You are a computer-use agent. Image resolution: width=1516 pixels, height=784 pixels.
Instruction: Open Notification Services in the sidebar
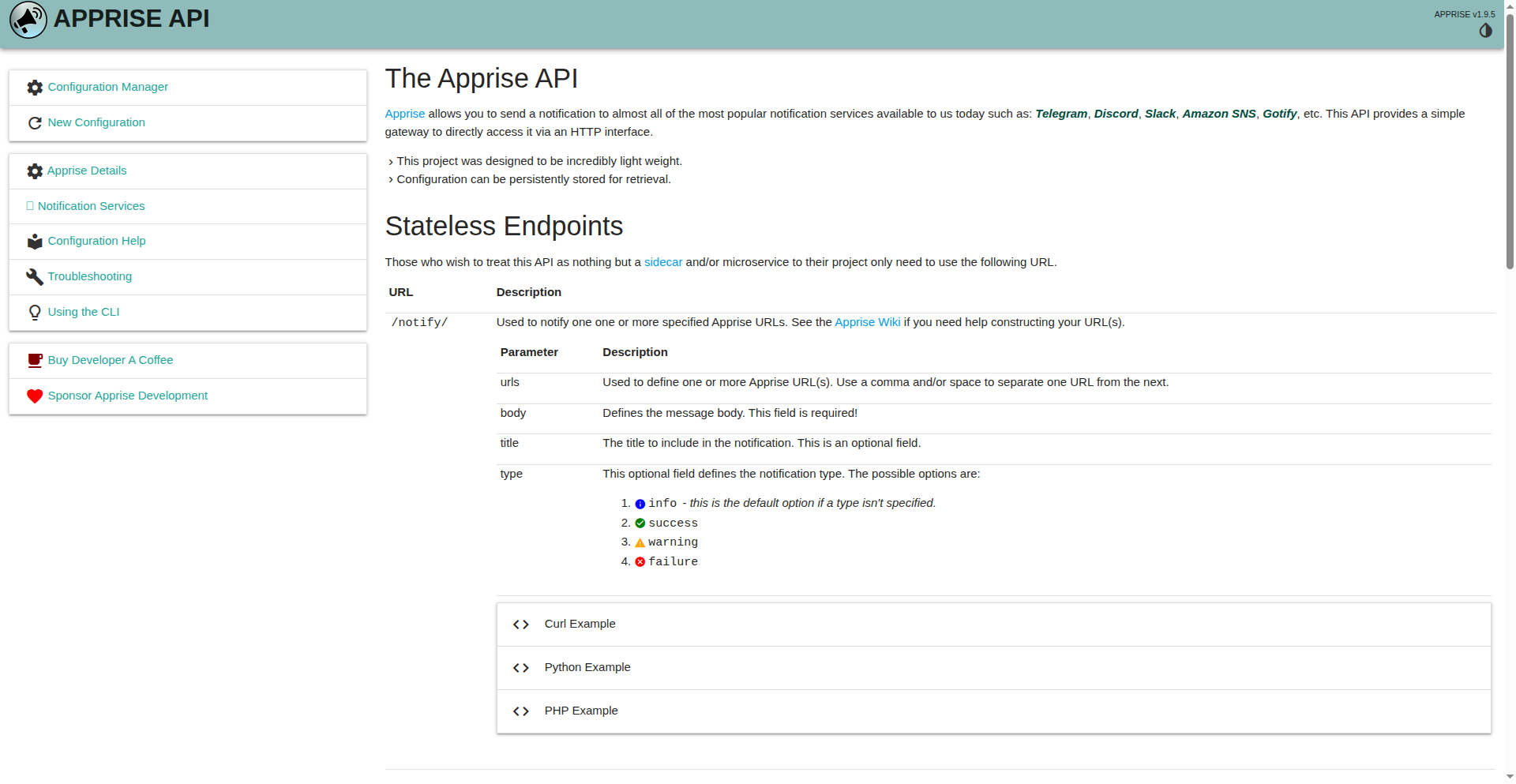[x=91, y=206]
